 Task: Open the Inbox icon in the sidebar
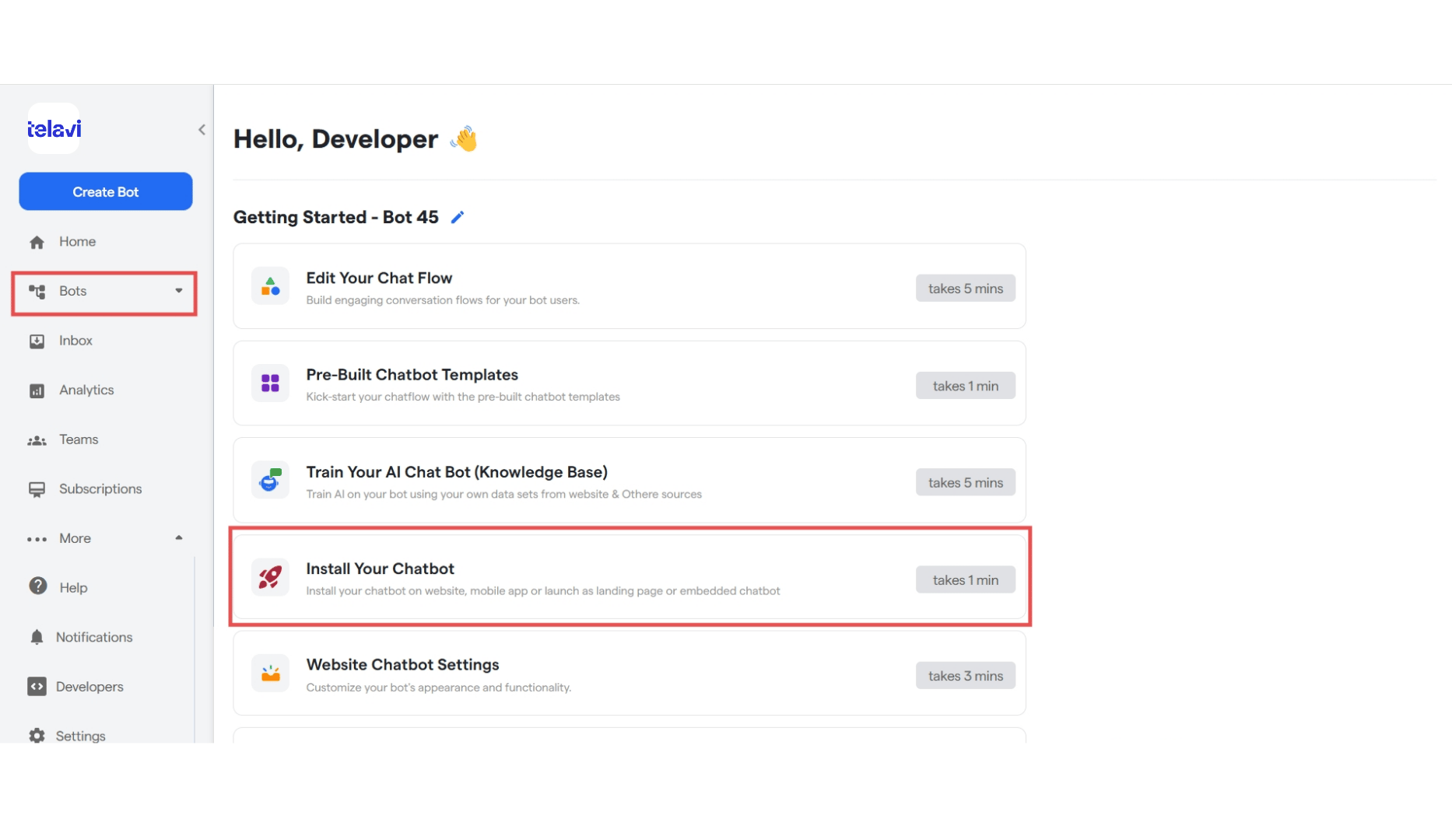(x=37, y=341)
